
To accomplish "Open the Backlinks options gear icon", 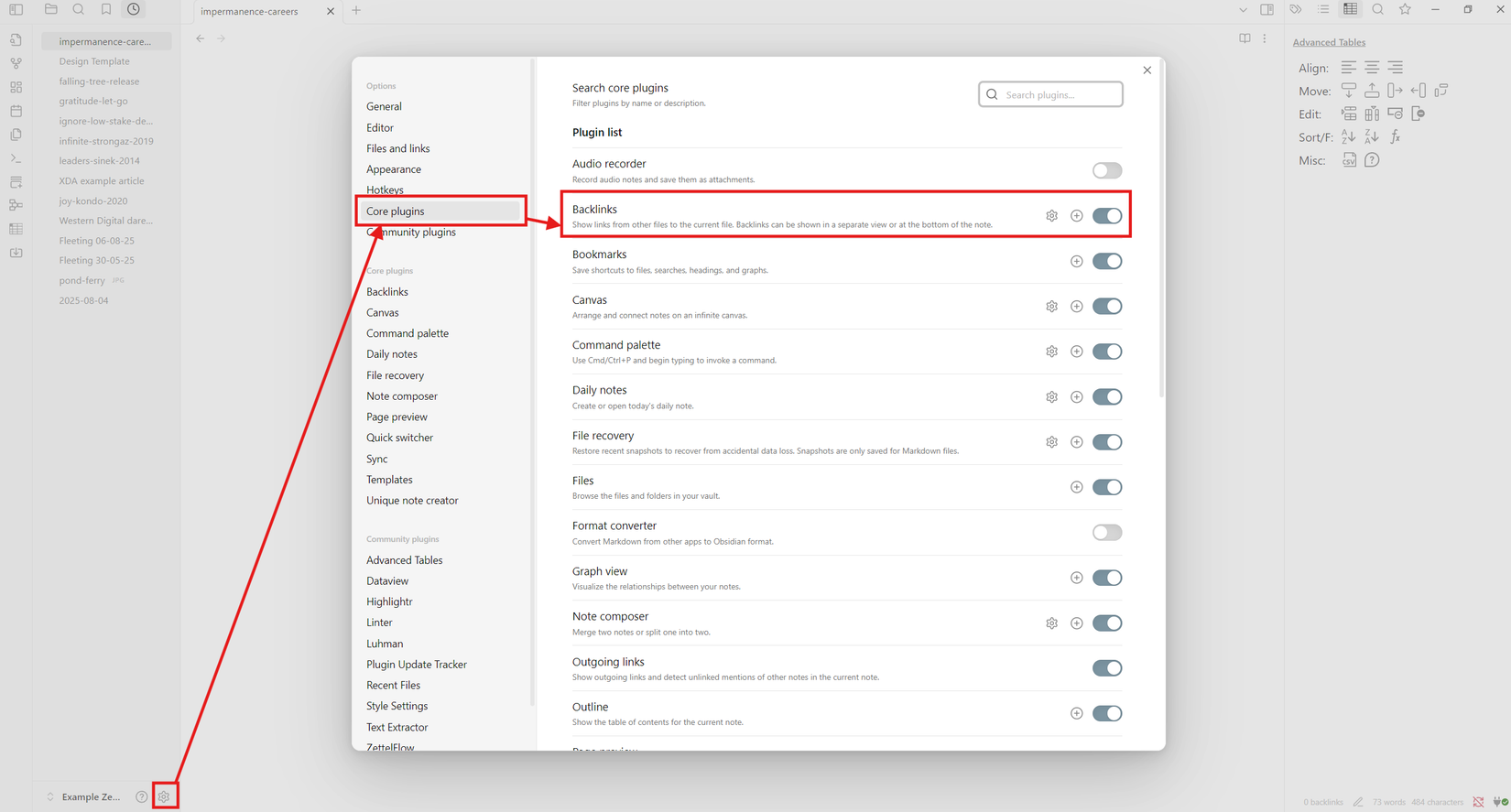I will coord(1051,216).
